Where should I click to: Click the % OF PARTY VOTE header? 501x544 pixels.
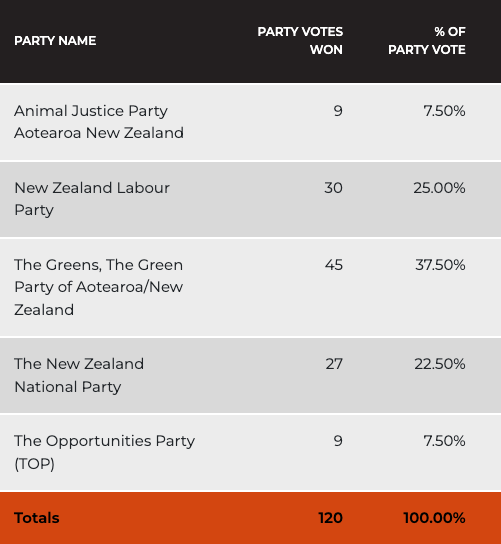(427, 41)
